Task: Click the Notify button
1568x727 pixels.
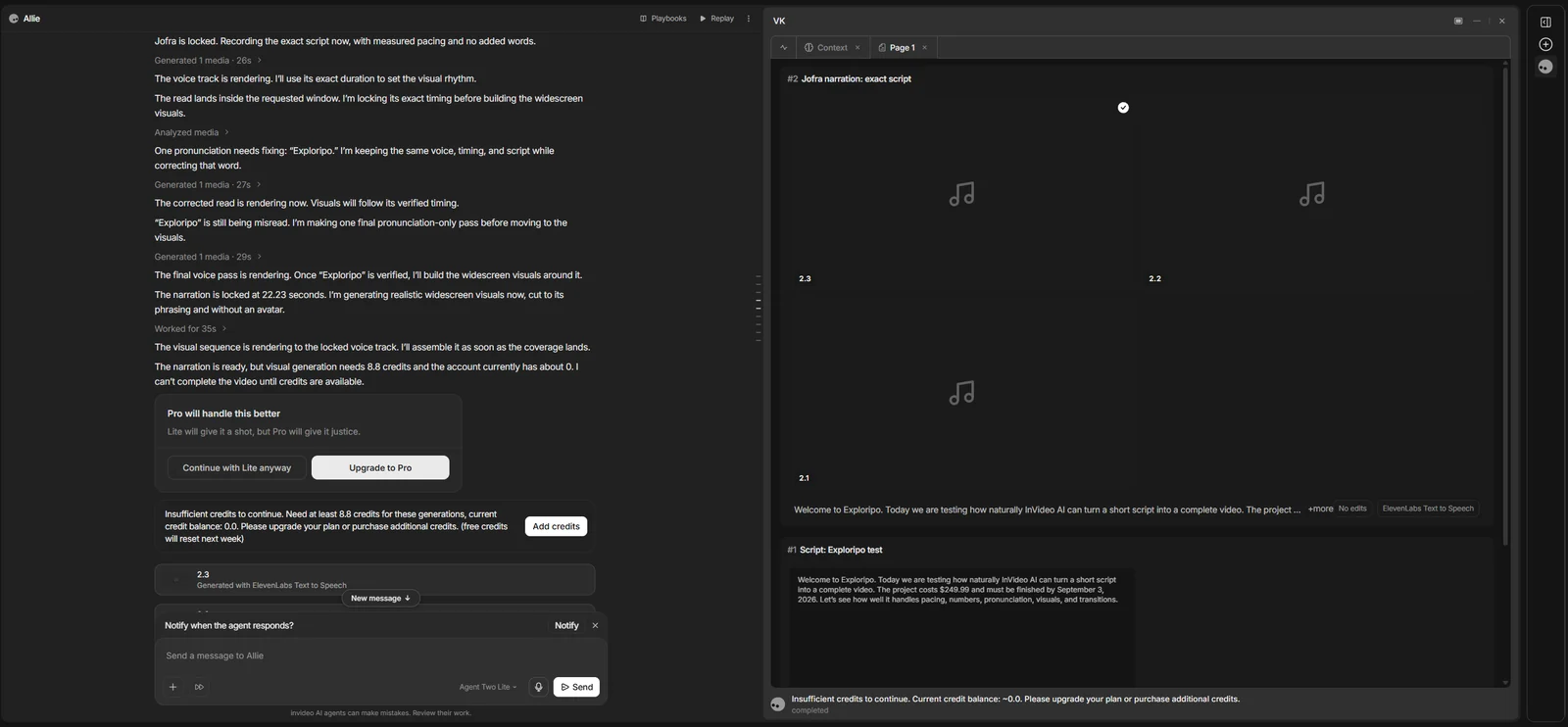Action: (x=566, y=625)
